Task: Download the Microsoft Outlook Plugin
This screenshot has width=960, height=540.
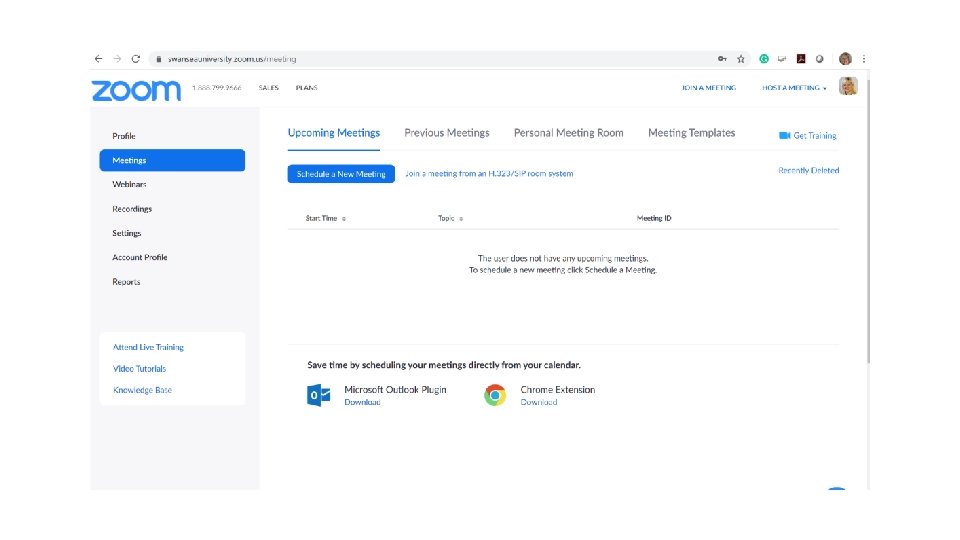Action: [x=362, y=402]
